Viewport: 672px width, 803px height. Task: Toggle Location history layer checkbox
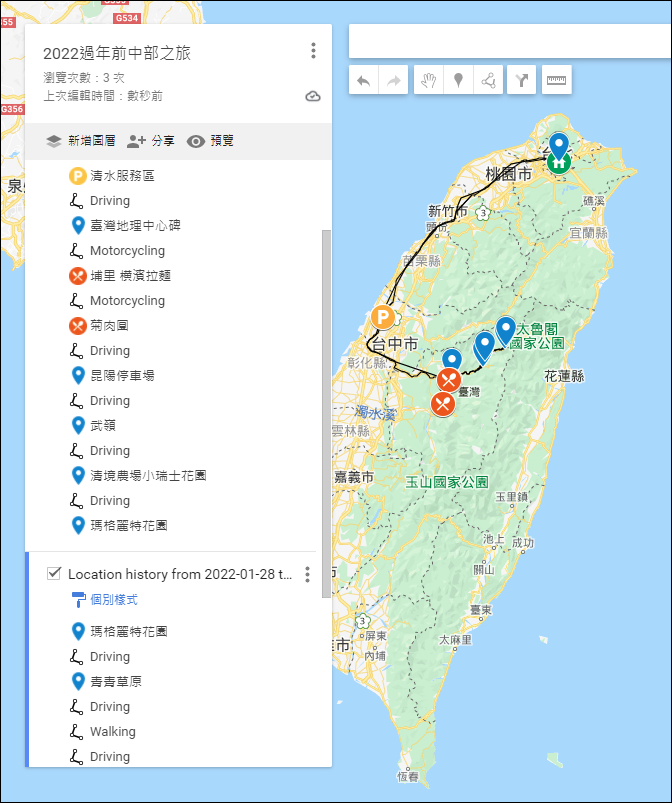pos(54,574)
